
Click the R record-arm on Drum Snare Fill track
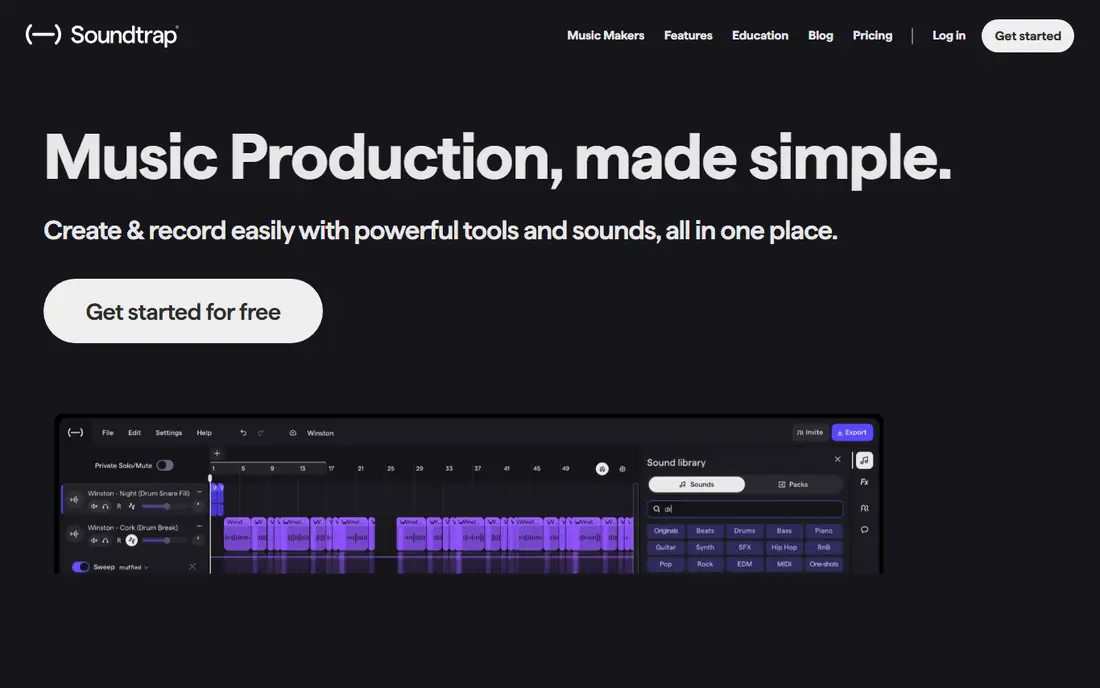coord(119,506)
